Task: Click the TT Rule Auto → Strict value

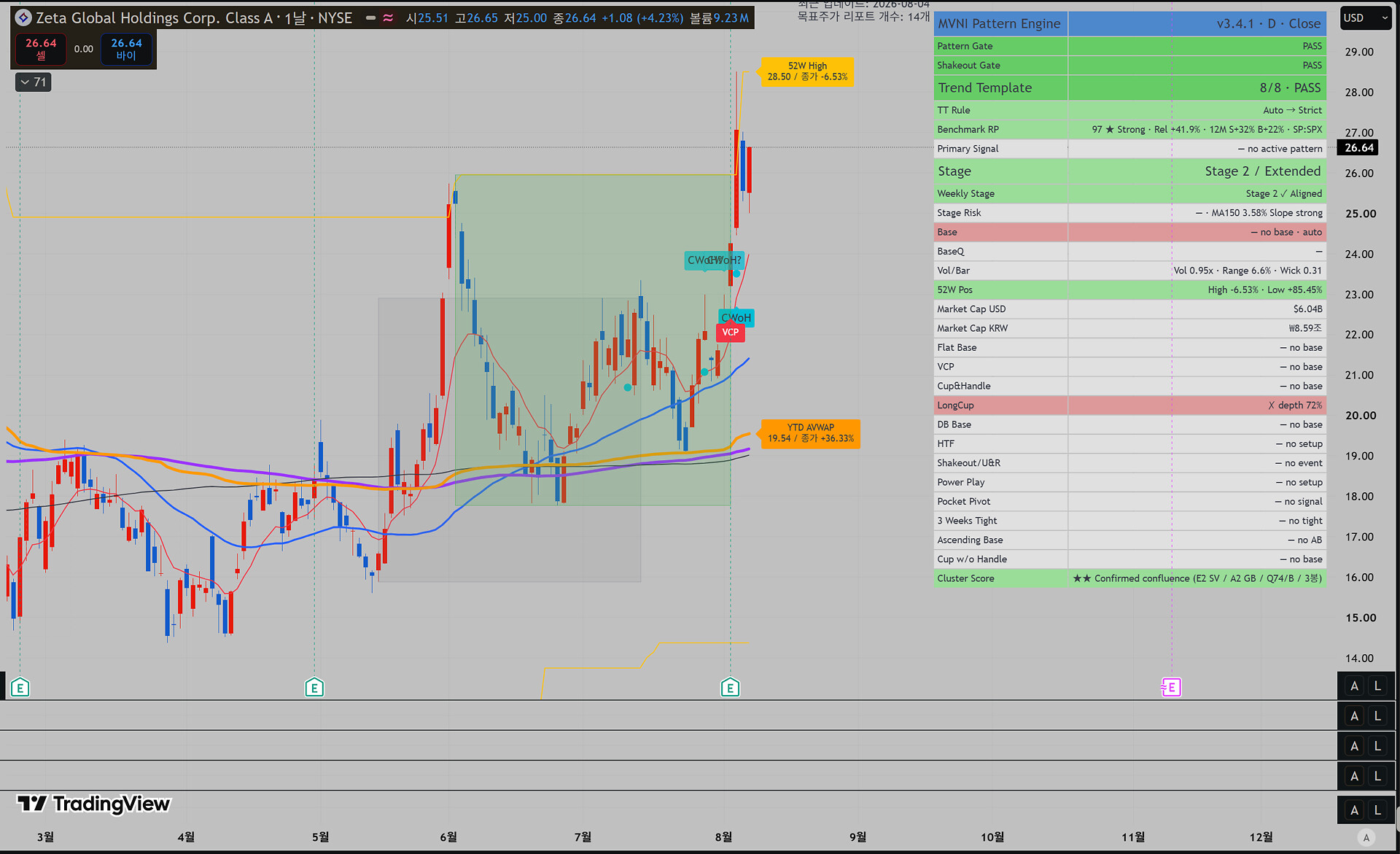Action: point(1292,110)
